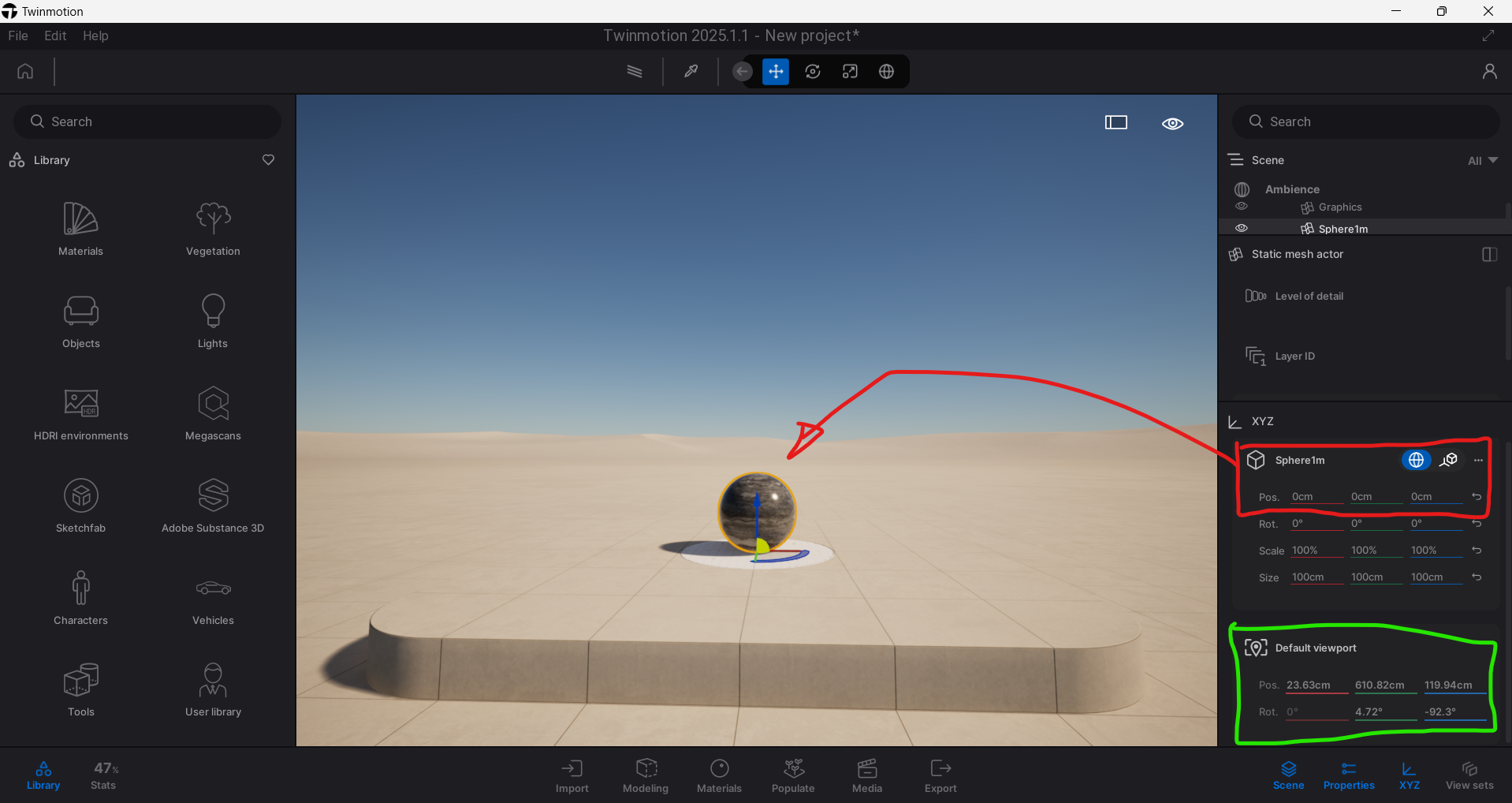Hide the Sphere1m object in Scene

point(1242,229)
